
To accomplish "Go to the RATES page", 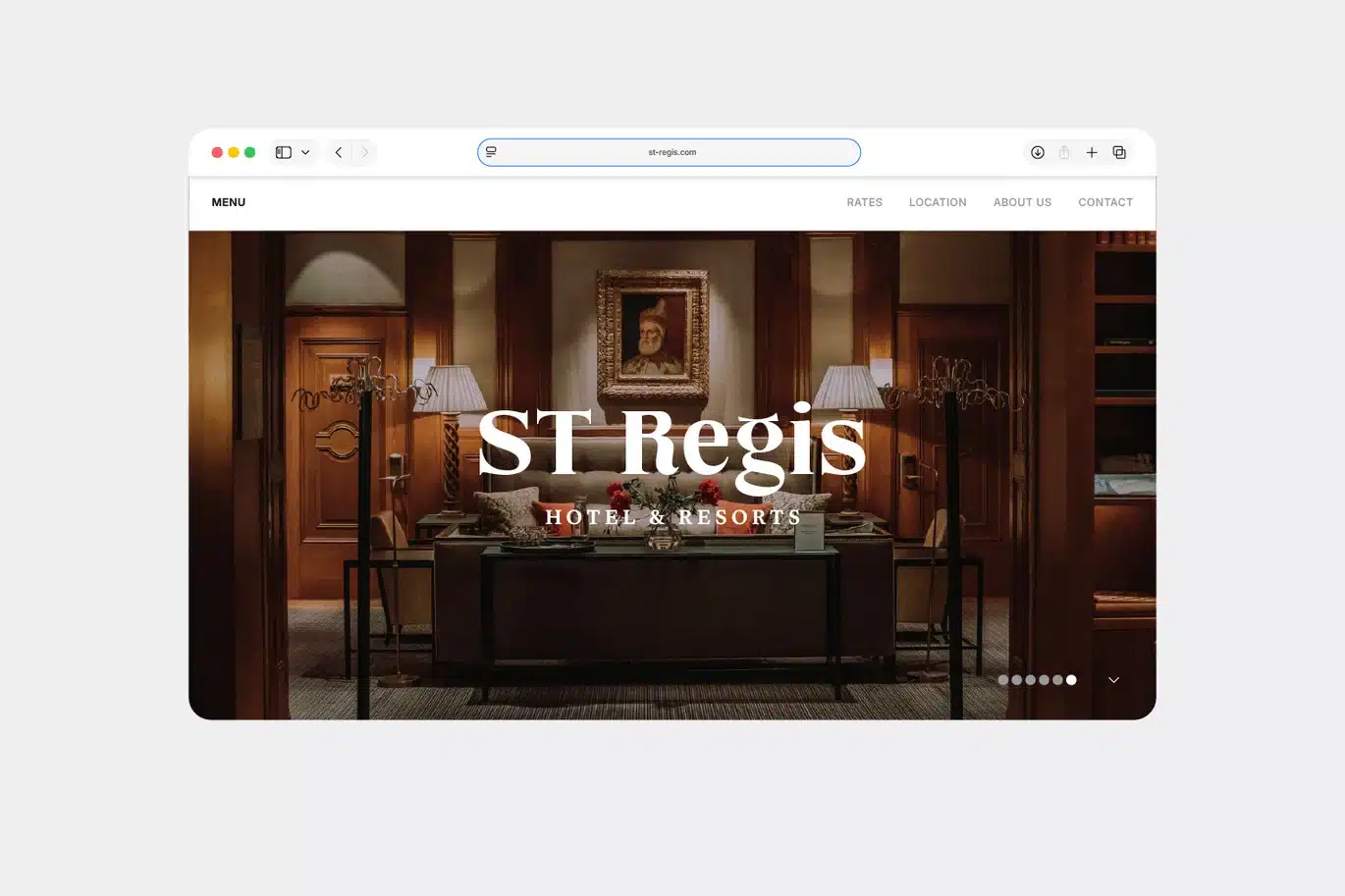I will coord(864,202).
